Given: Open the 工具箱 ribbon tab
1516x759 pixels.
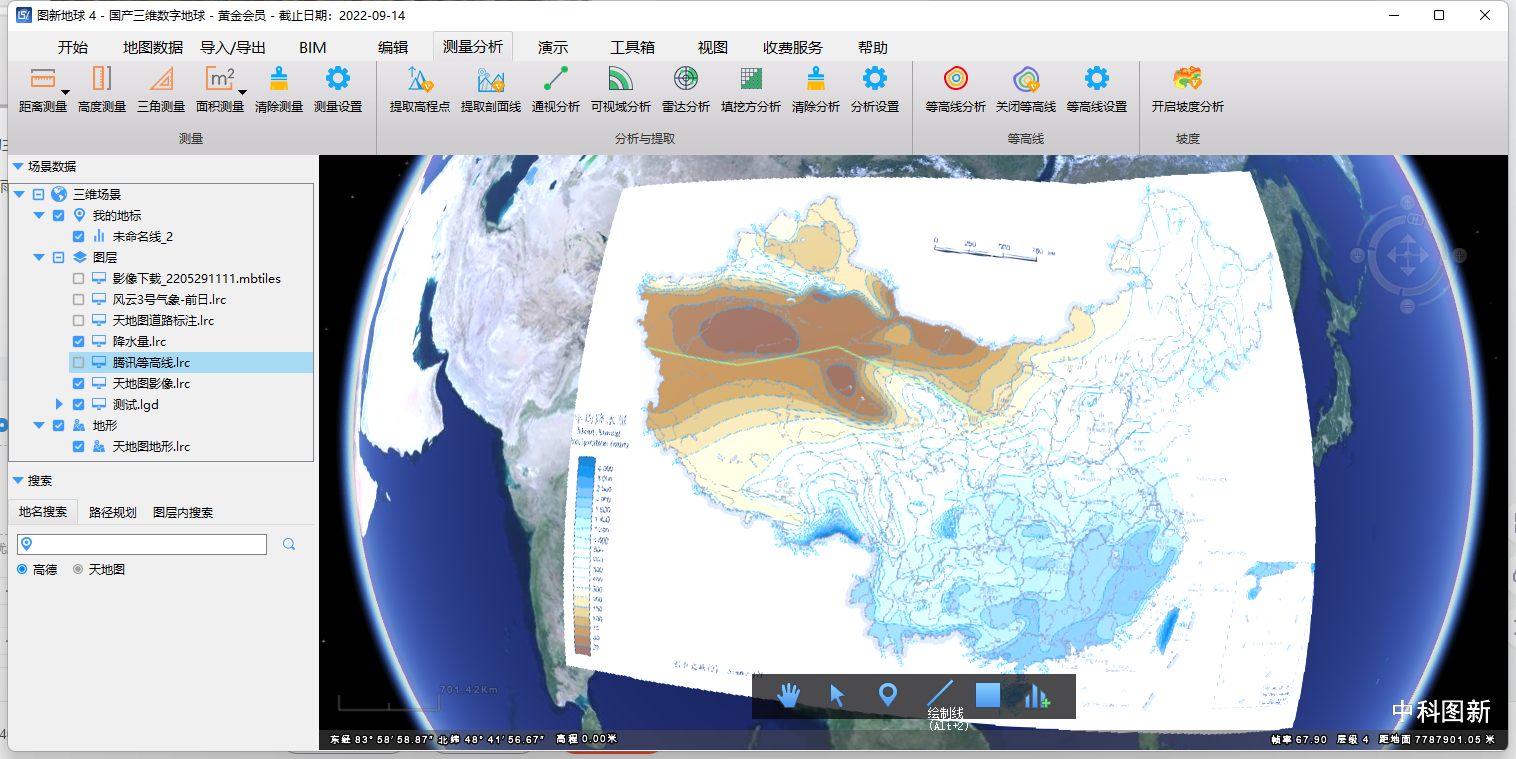Looking at the screenshot, I should tap(633, 47).
